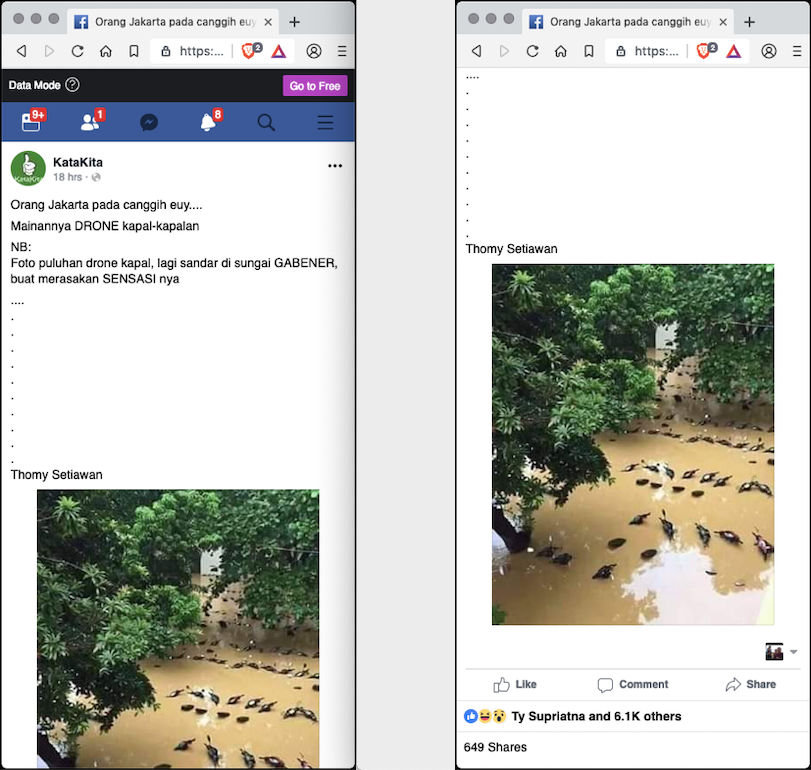Click Data Mode help question mark icon
This screenshot has height=770, width=811.
click(72, 86)
